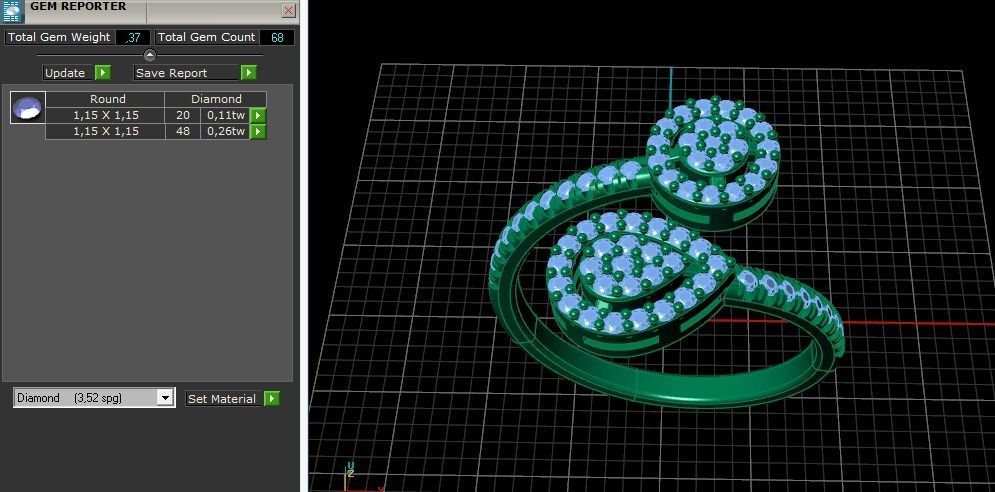Click the Total Gem Weight value field
The width and height of the screenshot is (995, 492).
pos(133,37)
